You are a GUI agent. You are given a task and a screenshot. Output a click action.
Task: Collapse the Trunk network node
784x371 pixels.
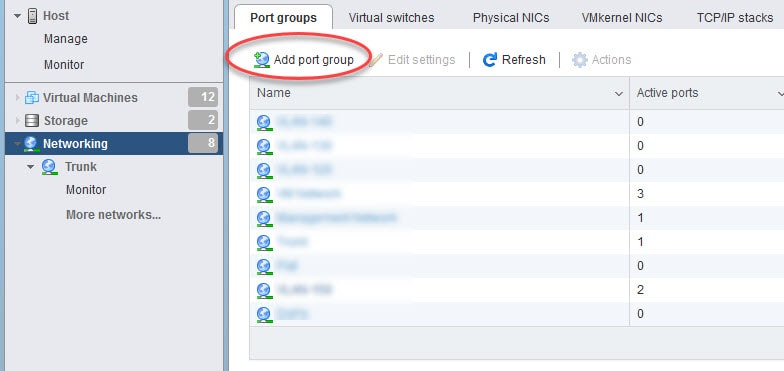(31, 167)
